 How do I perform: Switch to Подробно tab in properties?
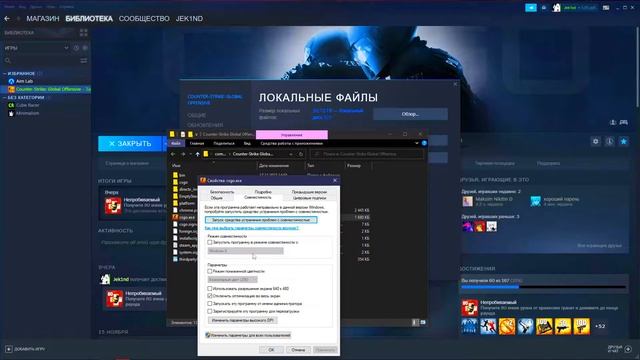coord(263,191)
